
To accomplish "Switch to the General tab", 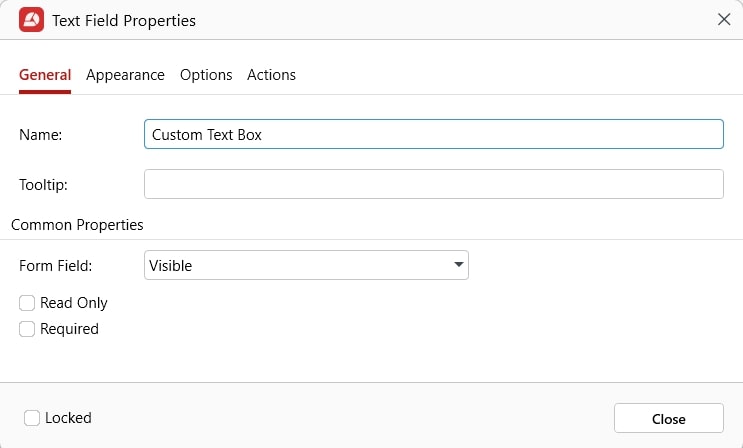I will (45, 75).
